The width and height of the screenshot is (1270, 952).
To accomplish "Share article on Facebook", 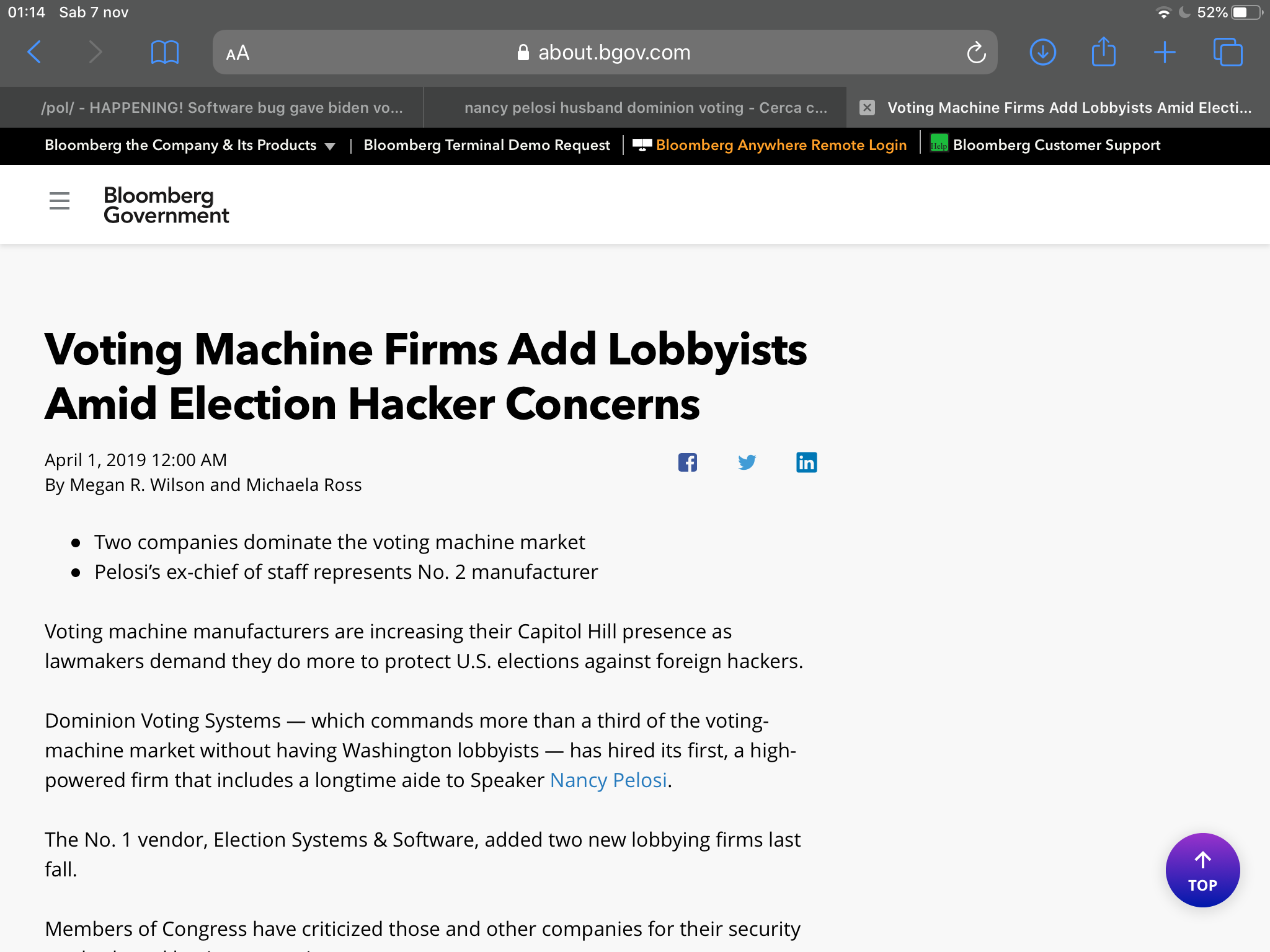I will [687, 462].
